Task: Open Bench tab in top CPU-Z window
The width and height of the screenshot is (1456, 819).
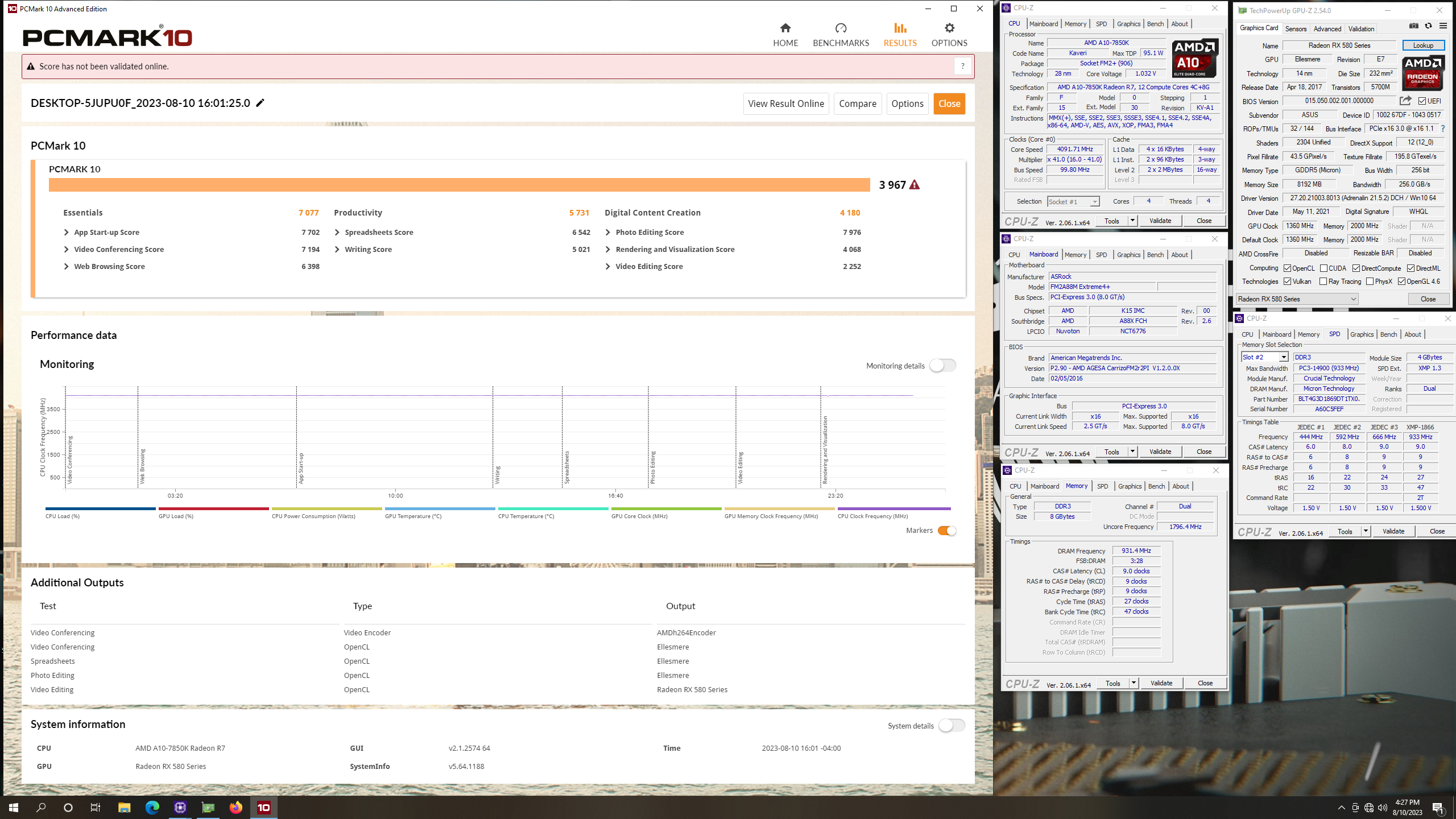Action: coord(1155,24)
